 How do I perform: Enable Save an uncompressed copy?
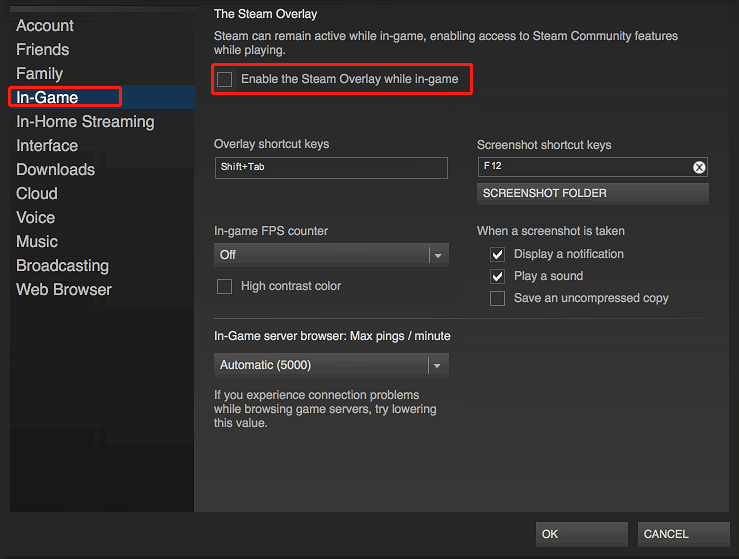pyautogui.click(x=497, y=298)
